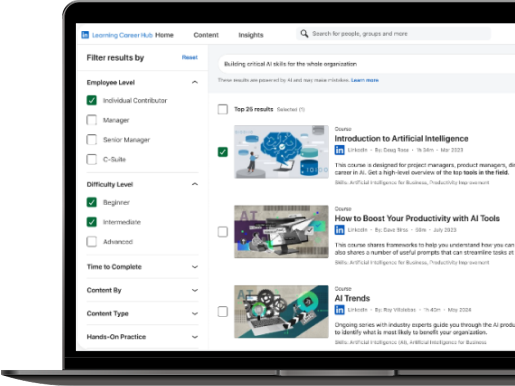Viewport: 515px width, 386px height.
Task: Click LinkedIn icon under AI Trends
Action: pos(339,310)
